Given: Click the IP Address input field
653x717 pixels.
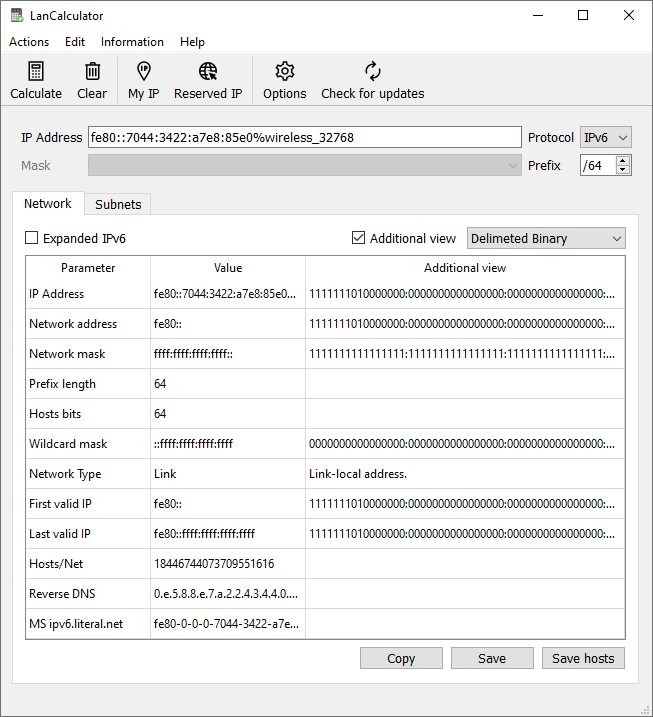Looking at the screenshot, I should coord(305,137).
